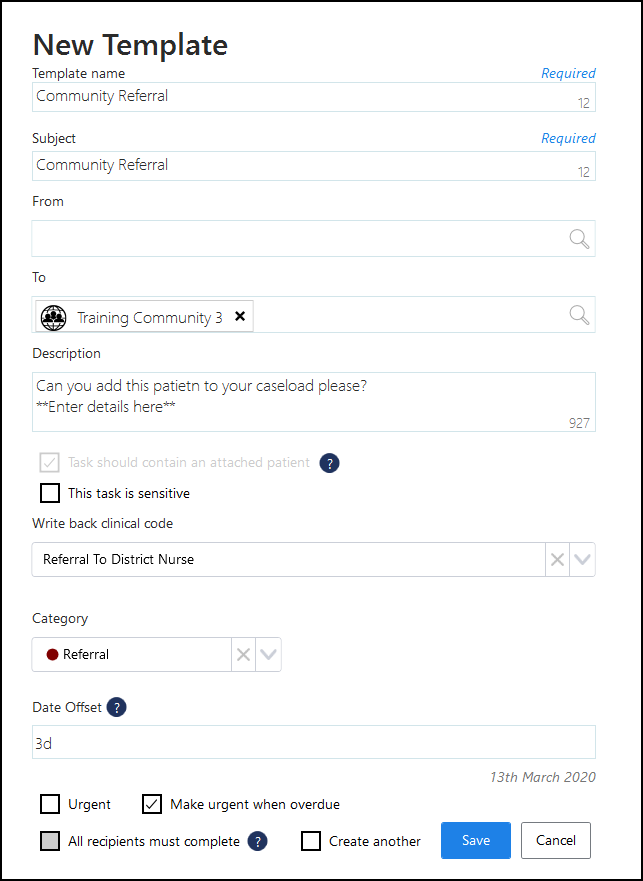
Task: Click the Training Community 3 group icon
Action: click(x=53, y=317)
